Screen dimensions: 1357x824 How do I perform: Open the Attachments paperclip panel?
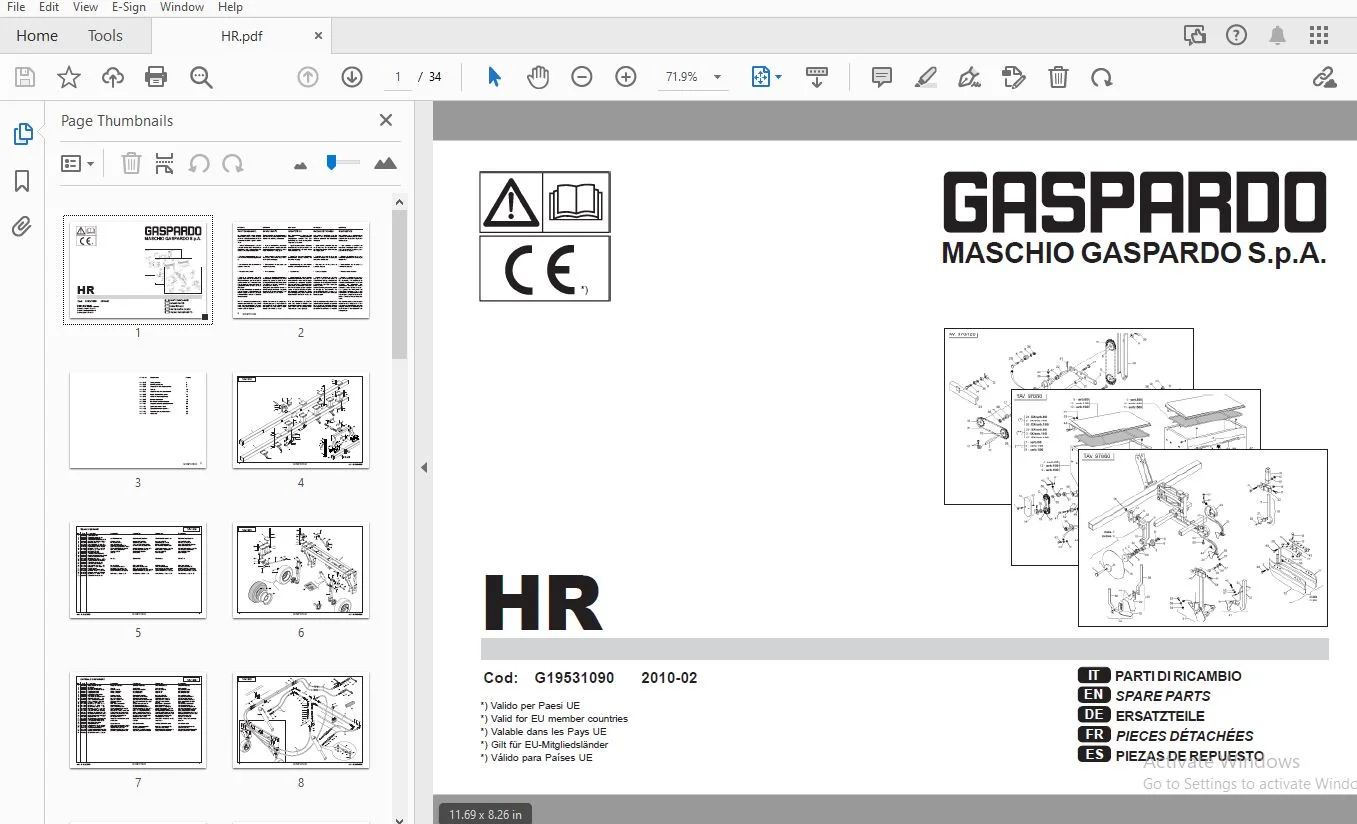coord(22,227)
